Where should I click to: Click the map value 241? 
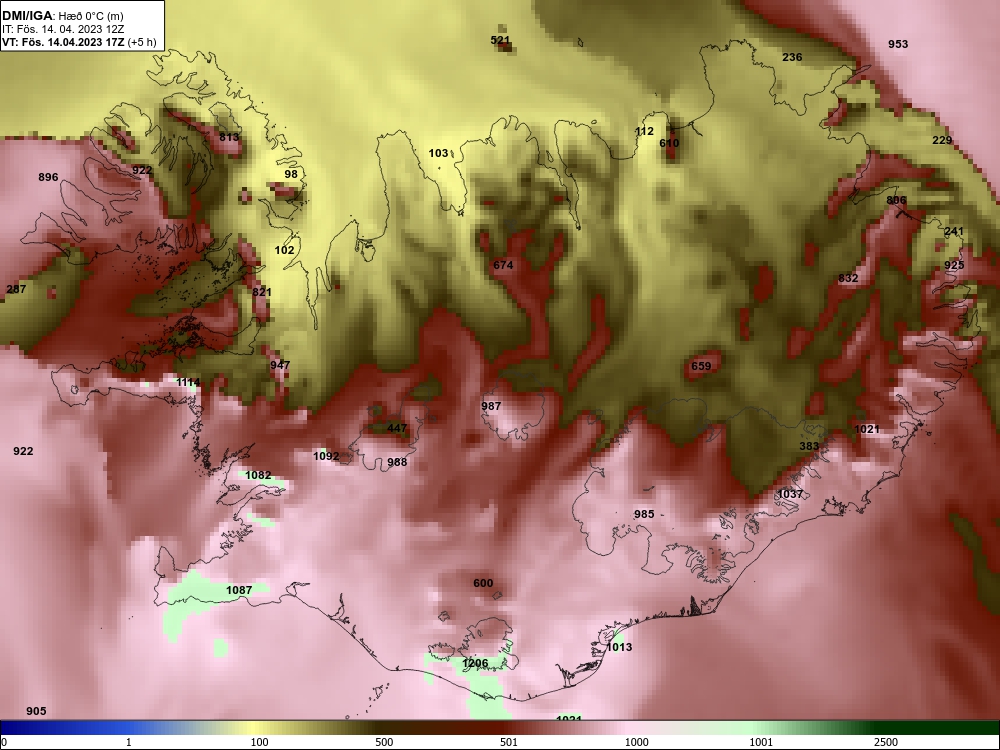[x=954, y=232]
